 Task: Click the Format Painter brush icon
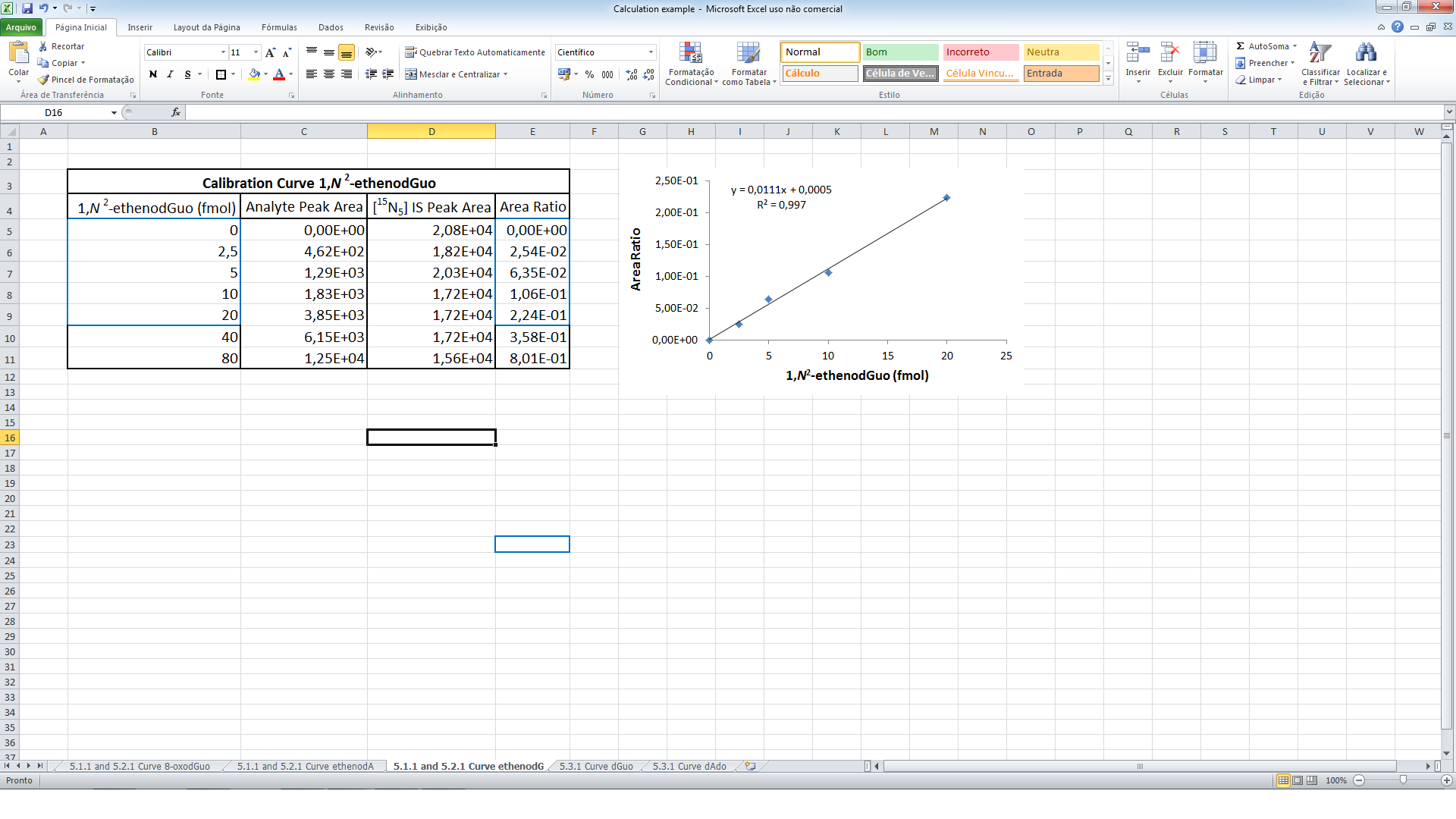point(44,80)
